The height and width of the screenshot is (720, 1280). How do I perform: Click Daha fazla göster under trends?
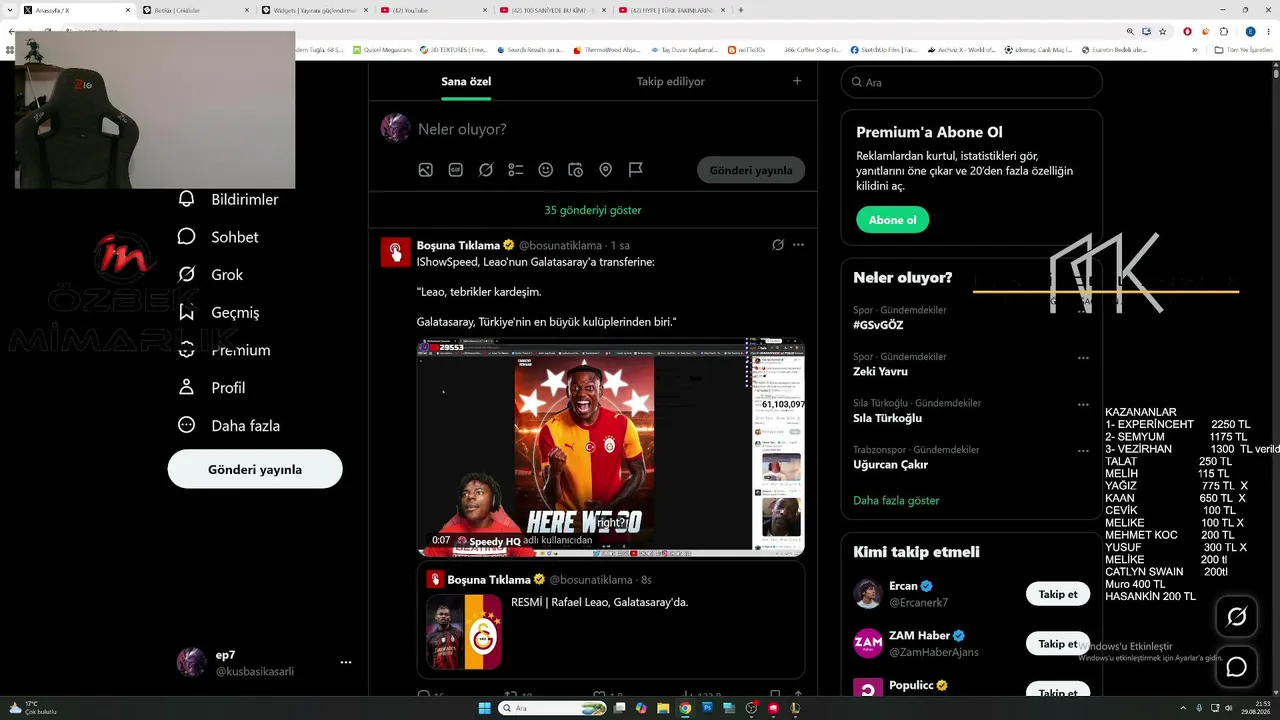(x=896, y=500)
